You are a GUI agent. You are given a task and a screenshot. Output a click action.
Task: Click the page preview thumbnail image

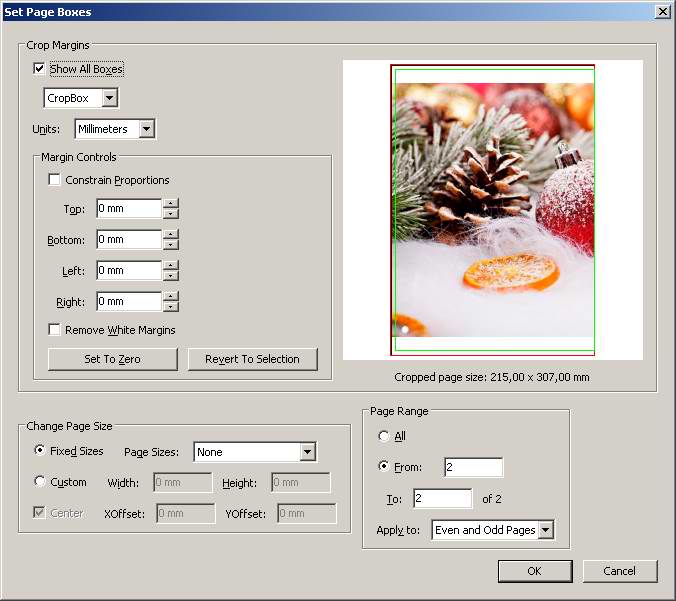(492, 210)
